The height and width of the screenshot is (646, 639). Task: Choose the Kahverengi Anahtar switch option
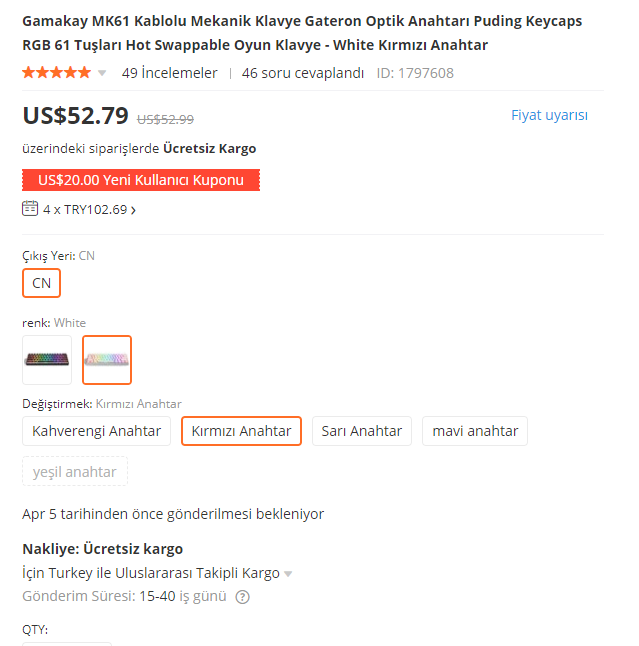[96, 431]
